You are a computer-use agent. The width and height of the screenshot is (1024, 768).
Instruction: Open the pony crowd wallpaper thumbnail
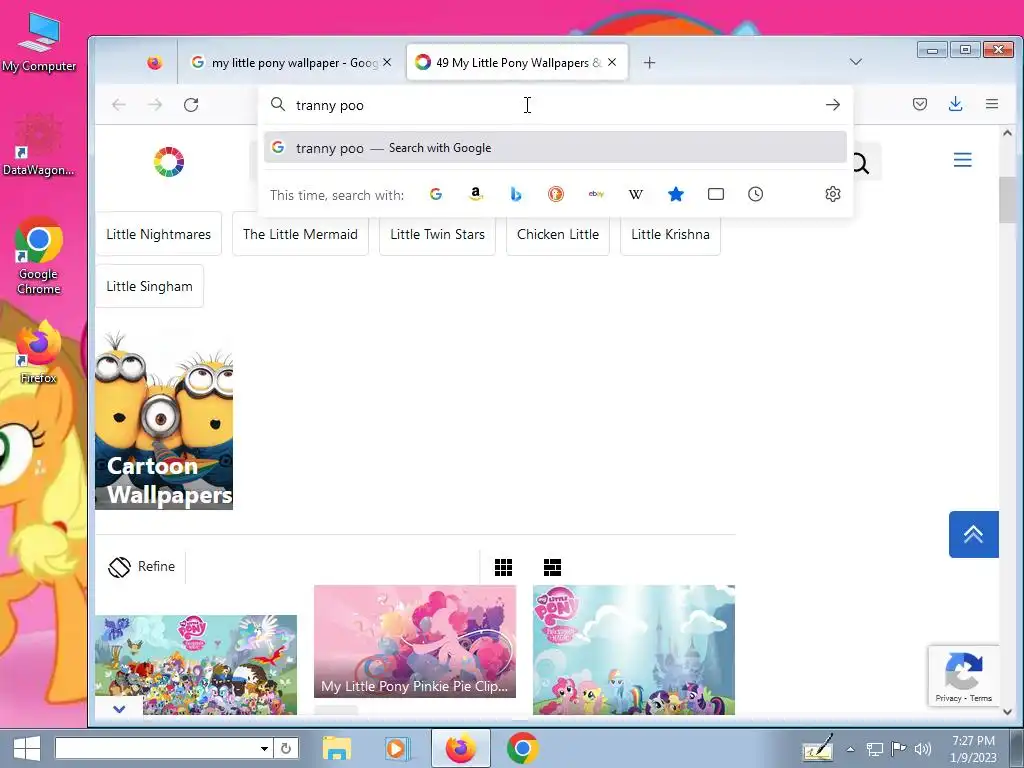coord(196,665)
